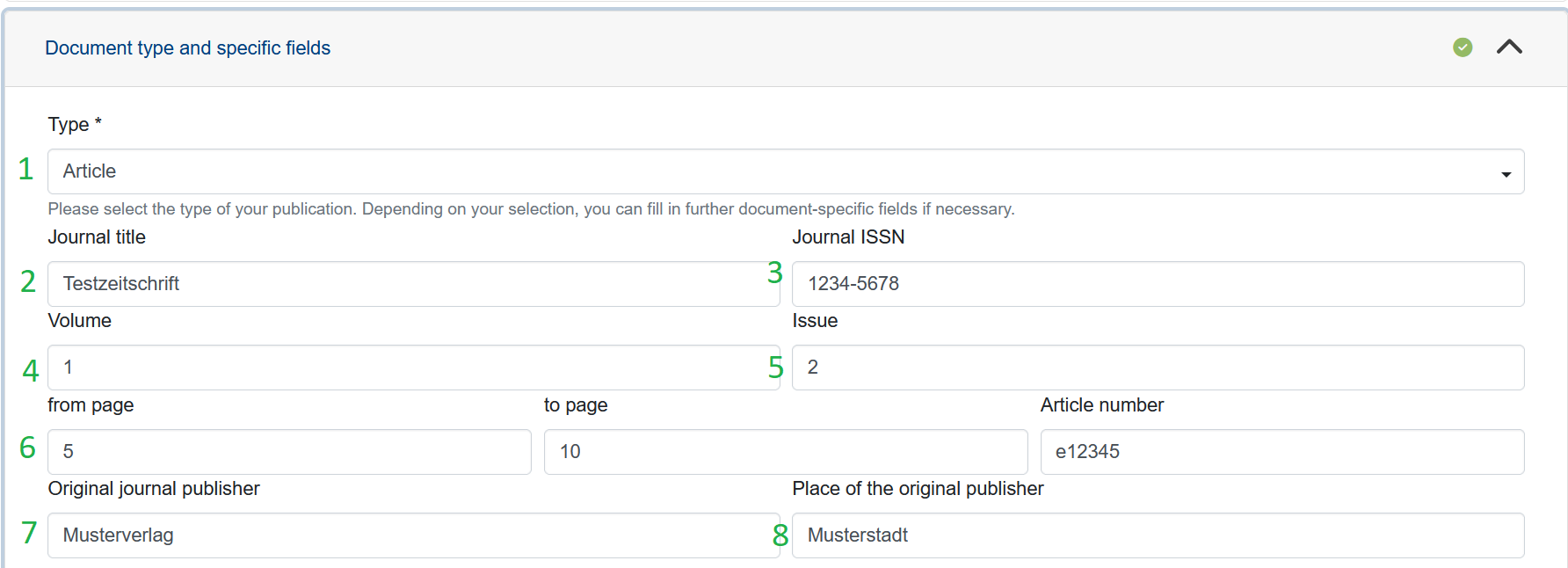Collapse the section with the chevron arrow

coord(1509,47)
